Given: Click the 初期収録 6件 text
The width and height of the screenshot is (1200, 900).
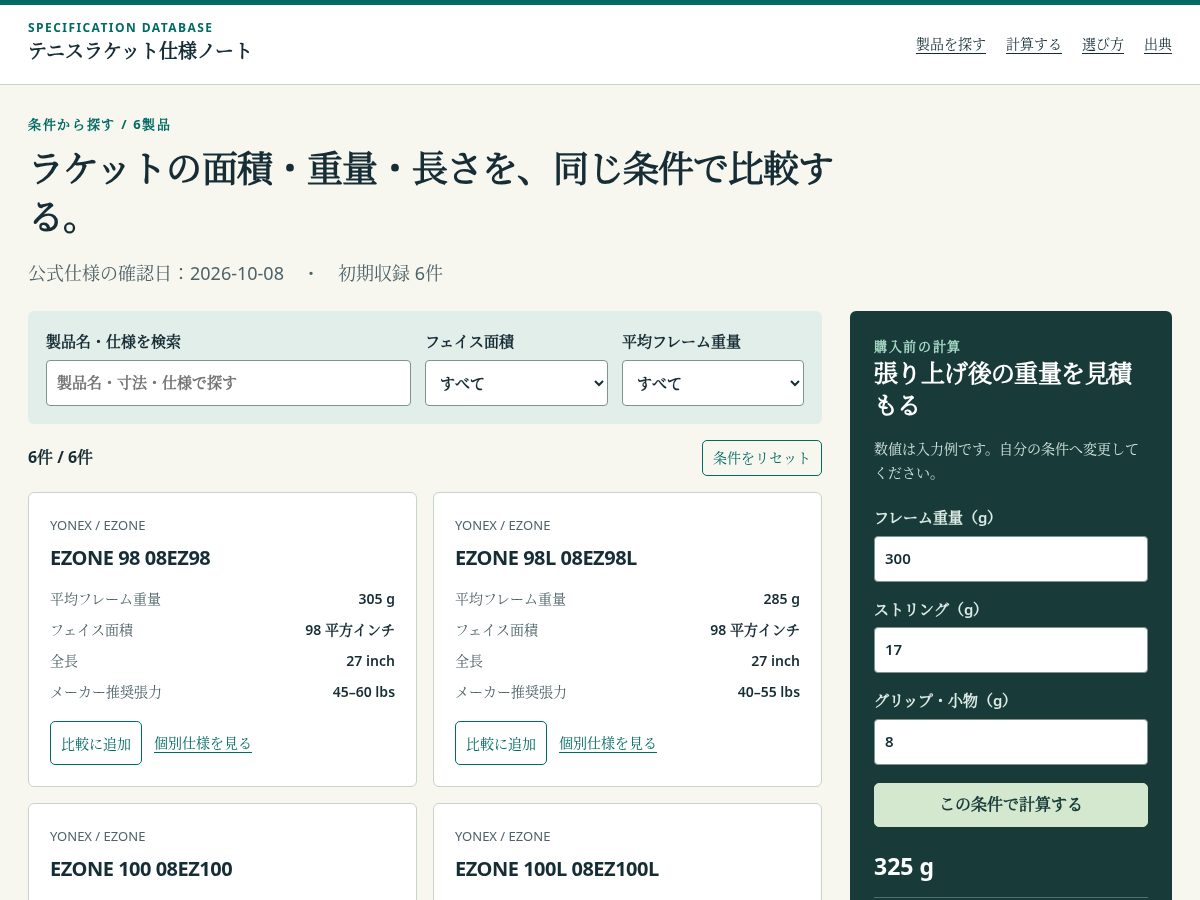Looking at the screenshot, I should coord(390,273).
